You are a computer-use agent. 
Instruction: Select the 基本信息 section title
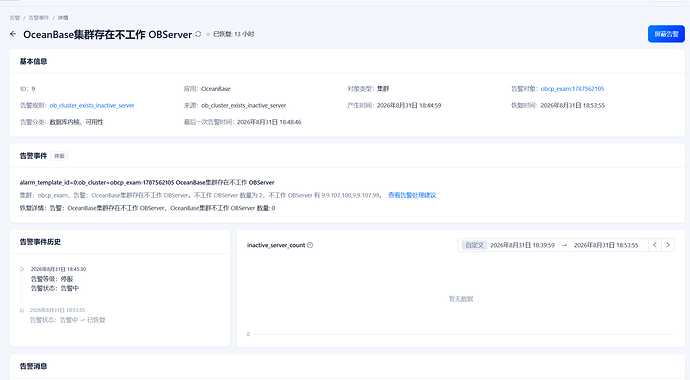(x=33, y=61)
